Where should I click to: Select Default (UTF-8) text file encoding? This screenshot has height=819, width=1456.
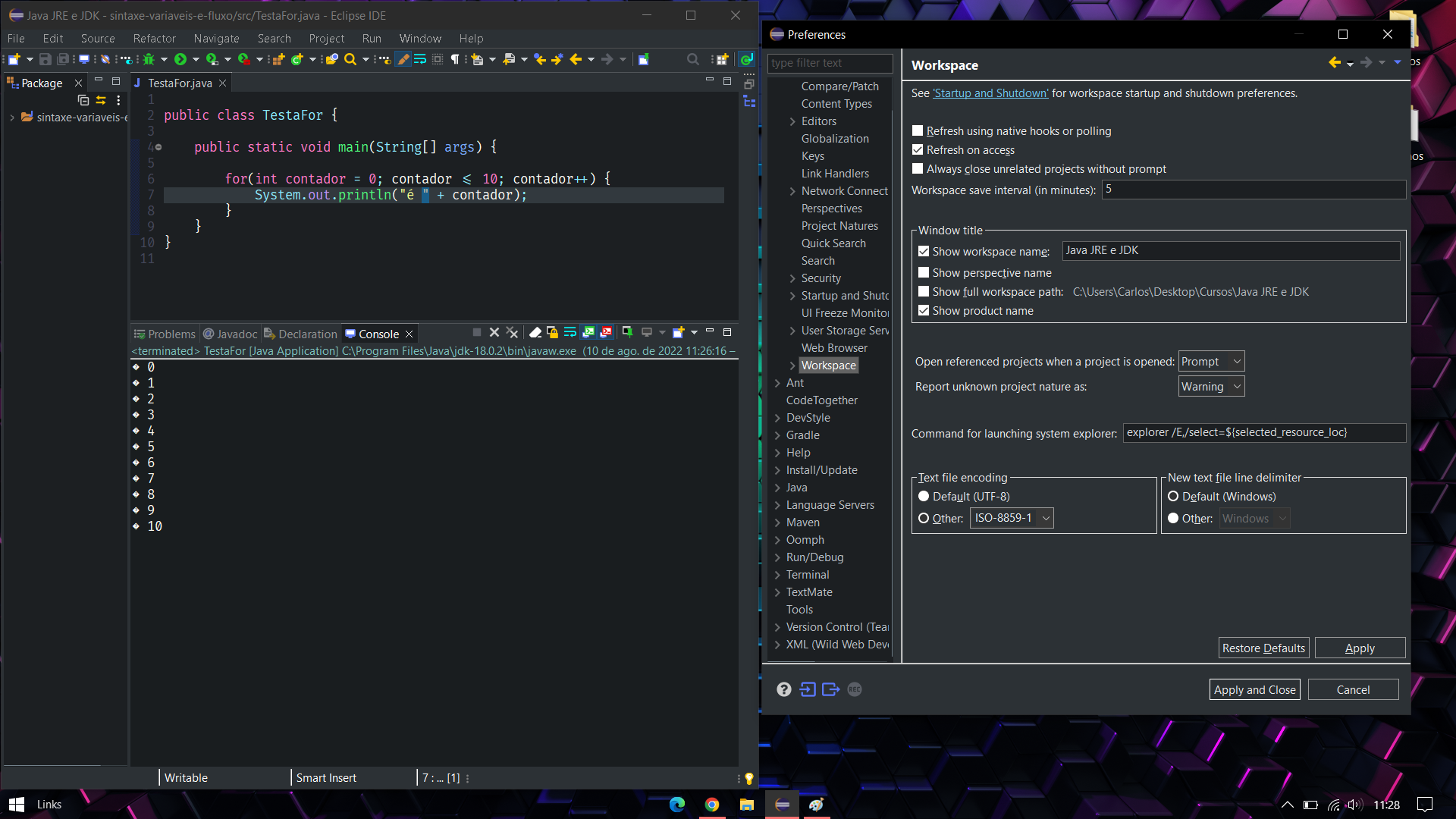click(x=924, y=497)
